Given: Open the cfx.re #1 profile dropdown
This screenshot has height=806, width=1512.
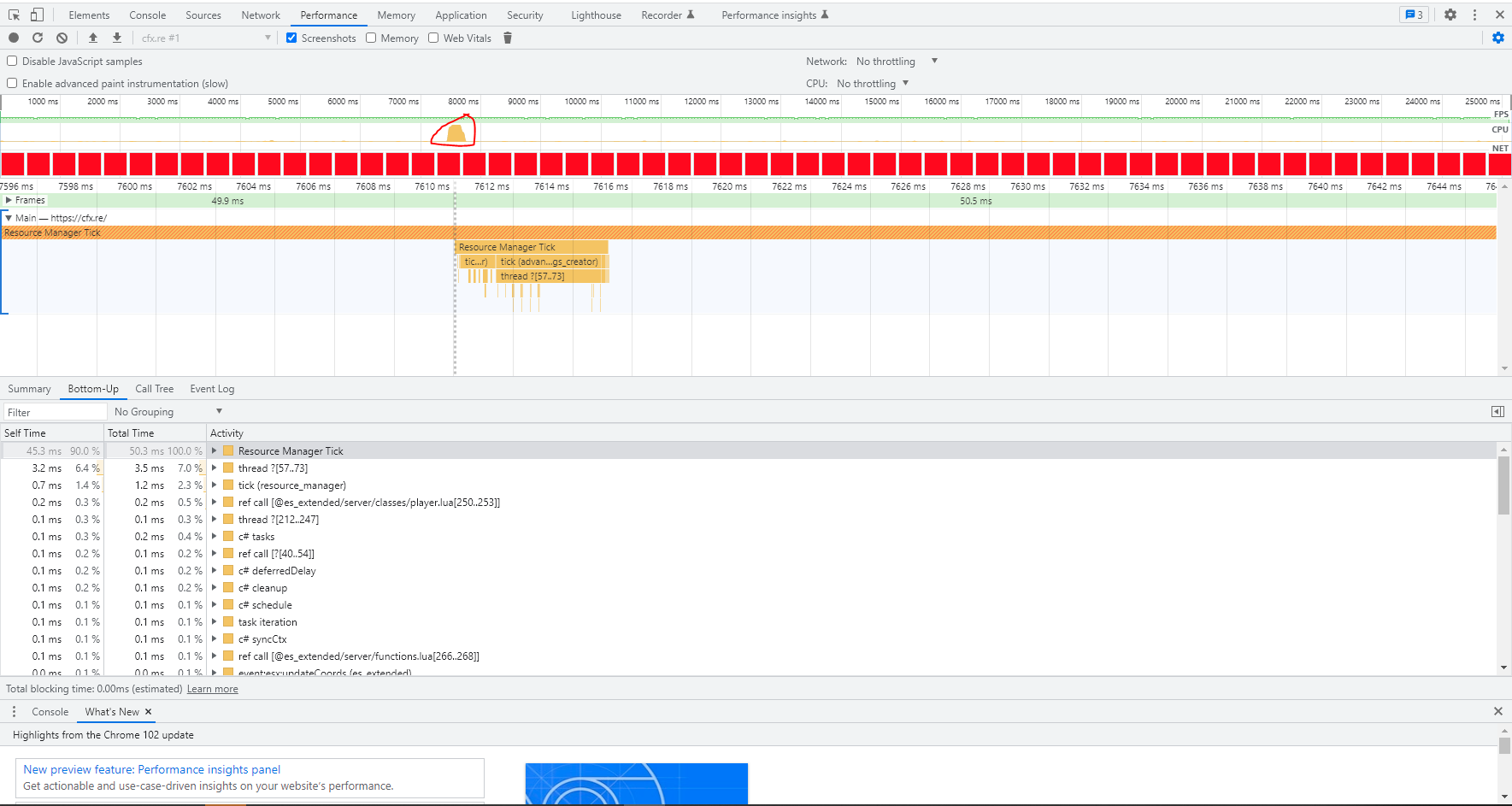Looking at the screenshot, I should [x=205, y=38].
